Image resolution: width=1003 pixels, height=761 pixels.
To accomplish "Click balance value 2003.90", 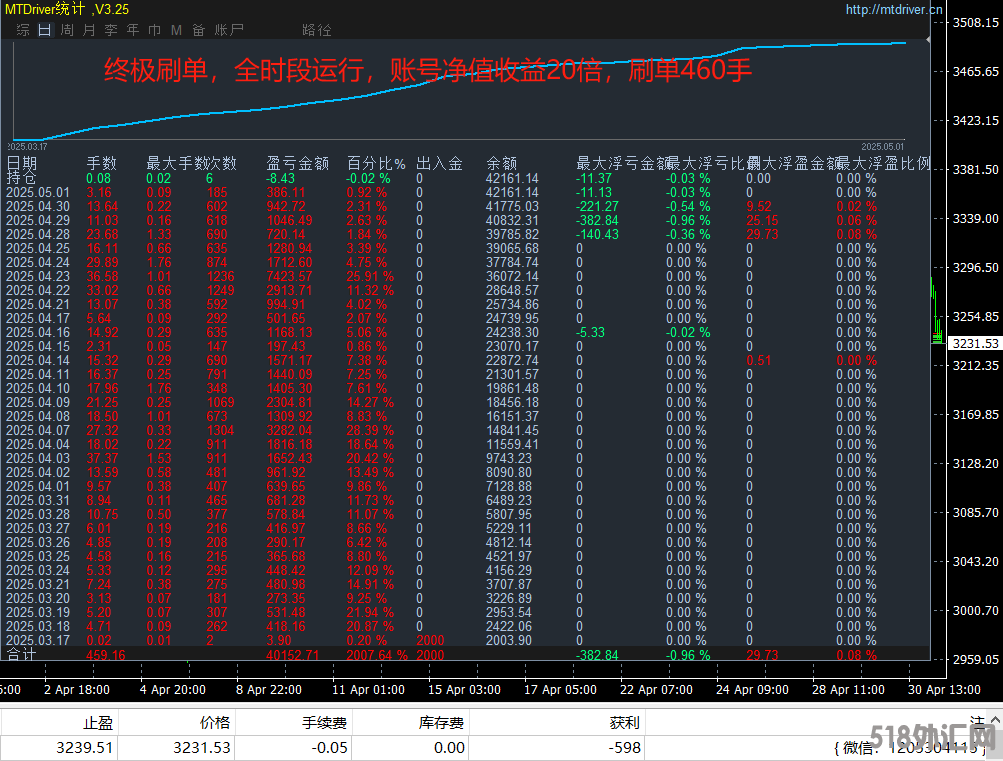I will 509,640.
